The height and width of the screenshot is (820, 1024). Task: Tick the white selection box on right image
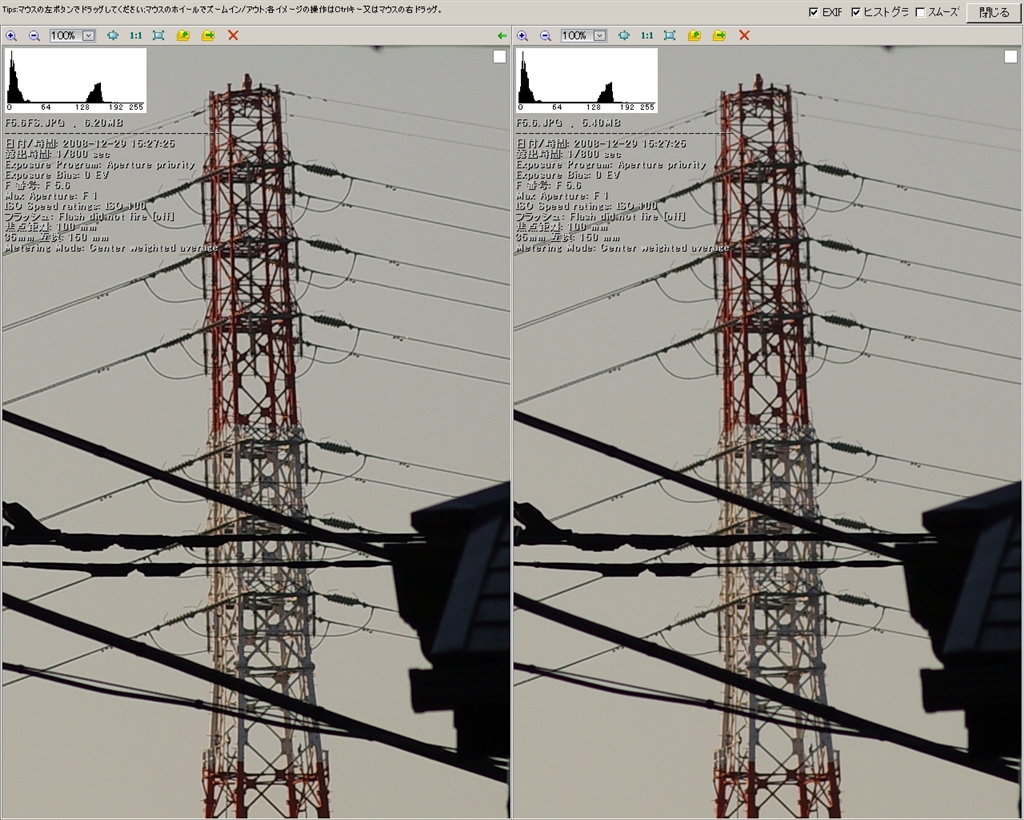pos(1011,57)
